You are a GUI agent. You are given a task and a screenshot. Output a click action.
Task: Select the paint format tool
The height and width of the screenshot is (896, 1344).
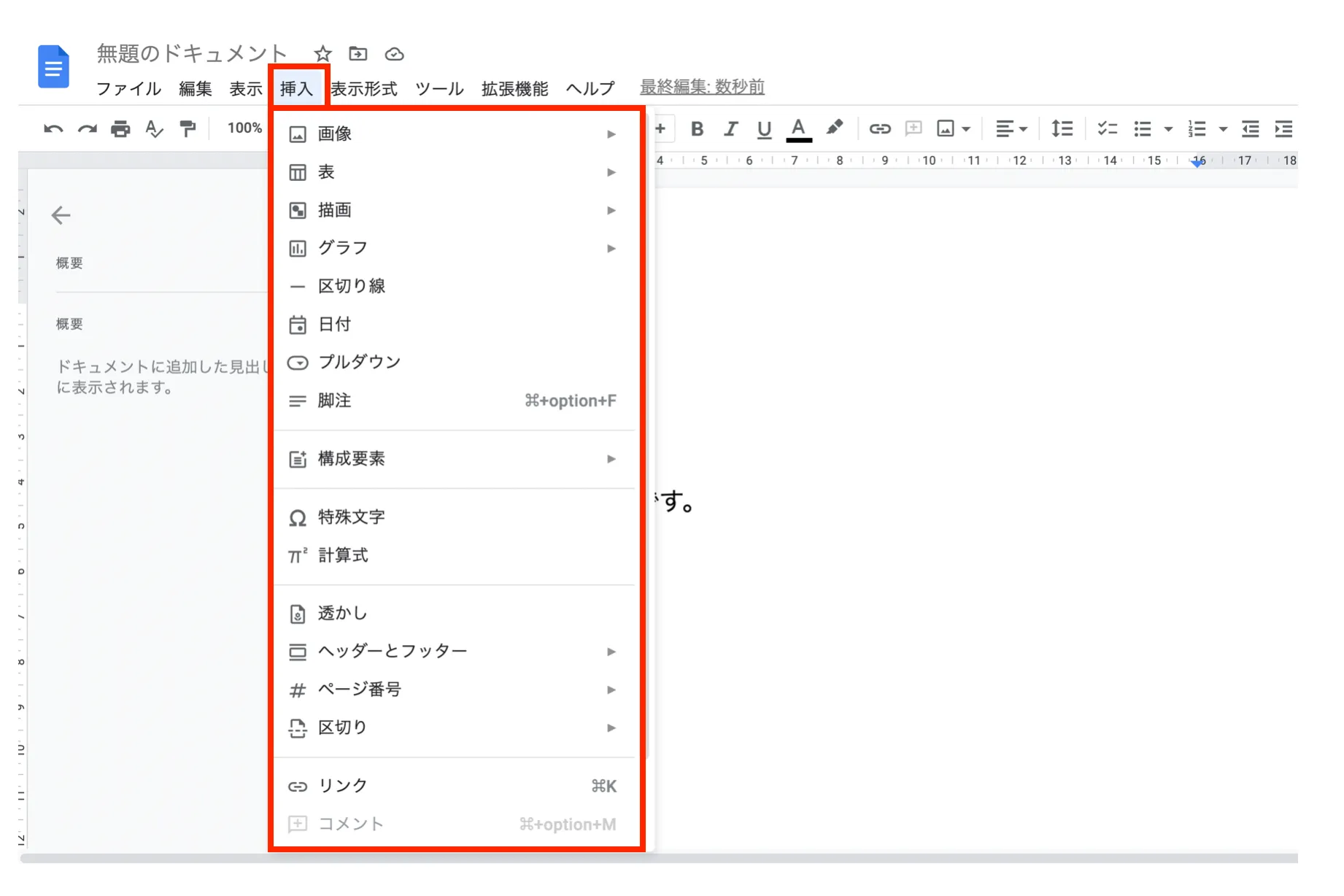click(x=188, y=129)
